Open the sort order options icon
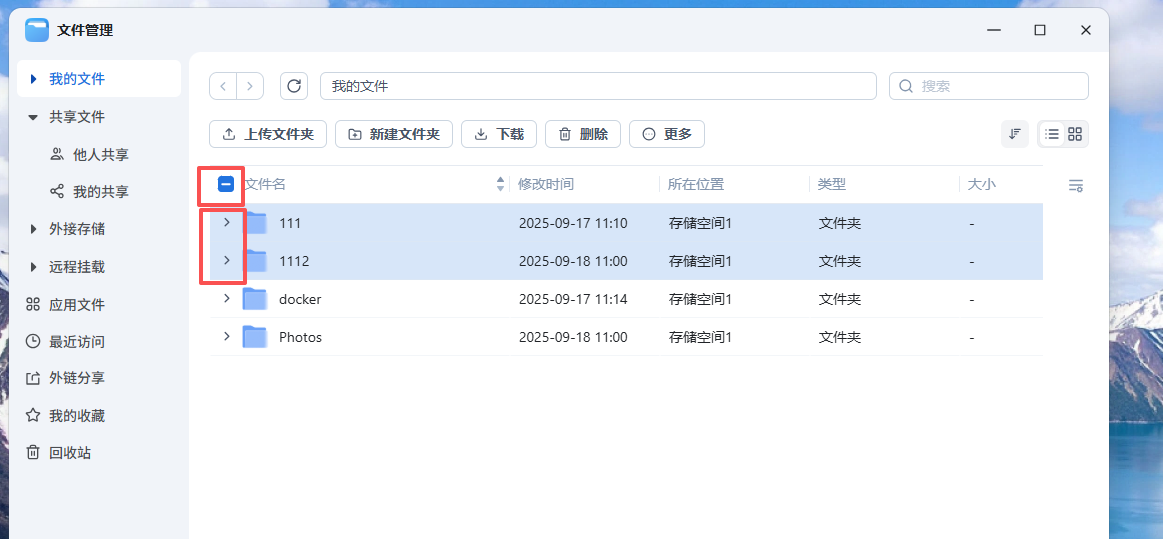 pyautogui.click(x=1015, y=134)
